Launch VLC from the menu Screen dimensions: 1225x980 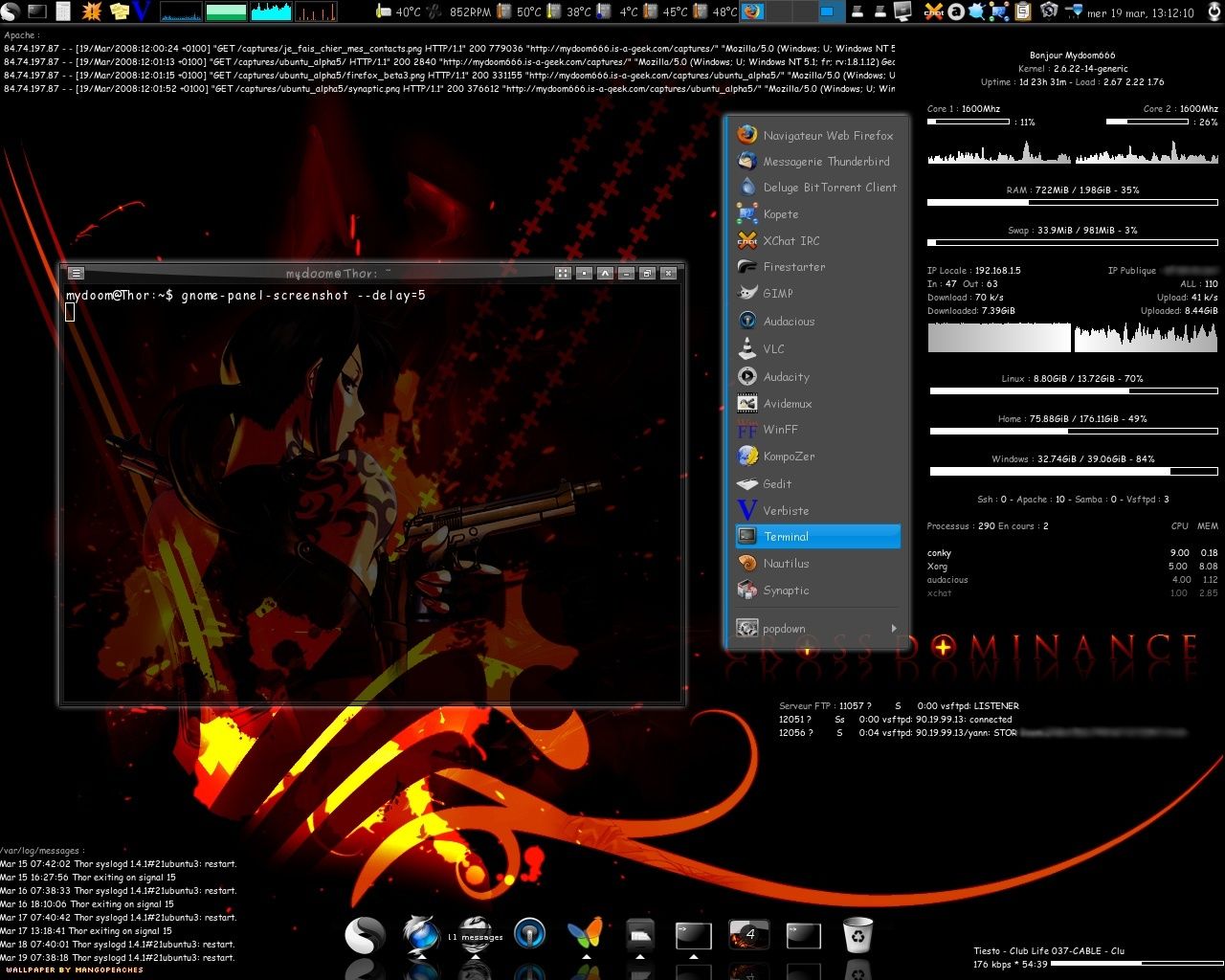[x=818, y=349]
